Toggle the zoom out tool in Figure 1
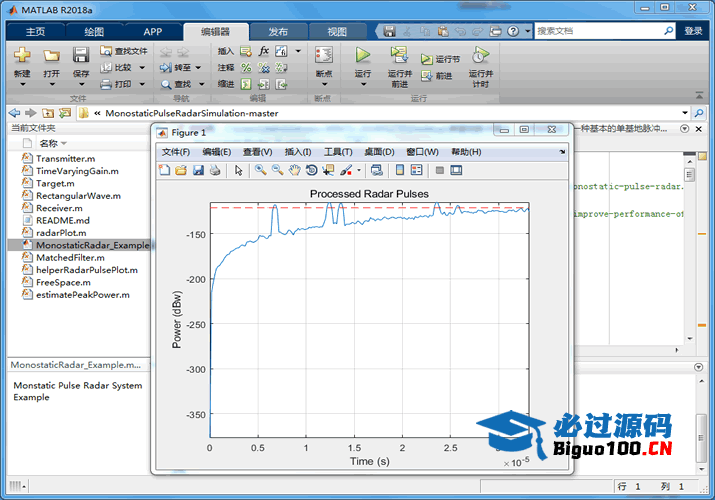This screenshot has width=715, height=500. (x=277, y=170)
